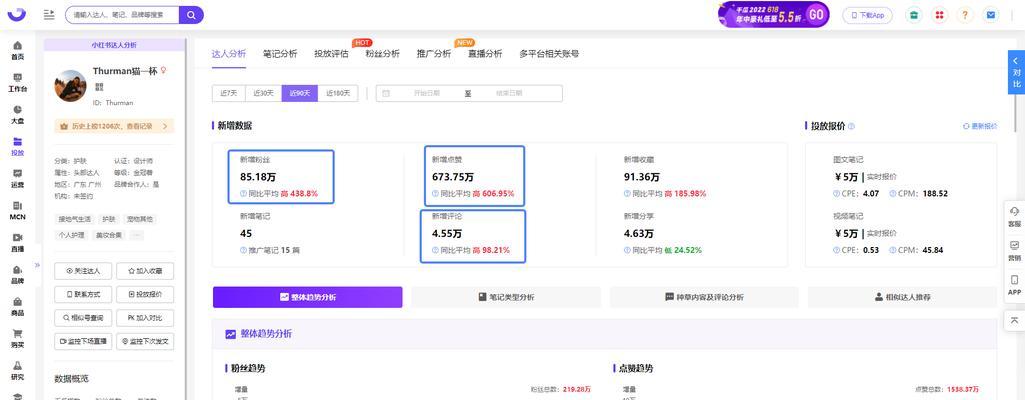The width and height of the screenshot is (1025, 400).
Task: Open the 整体趋势分析 section tab
Action: 307,297
